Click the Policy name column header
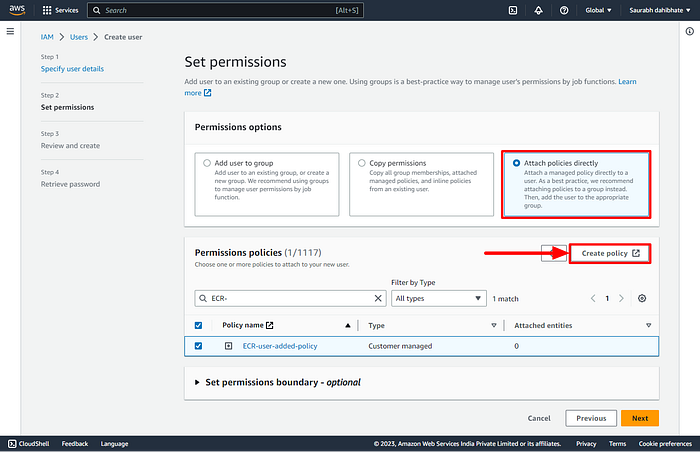This screenshot has width=700, height=452. [x=243, y=325]
